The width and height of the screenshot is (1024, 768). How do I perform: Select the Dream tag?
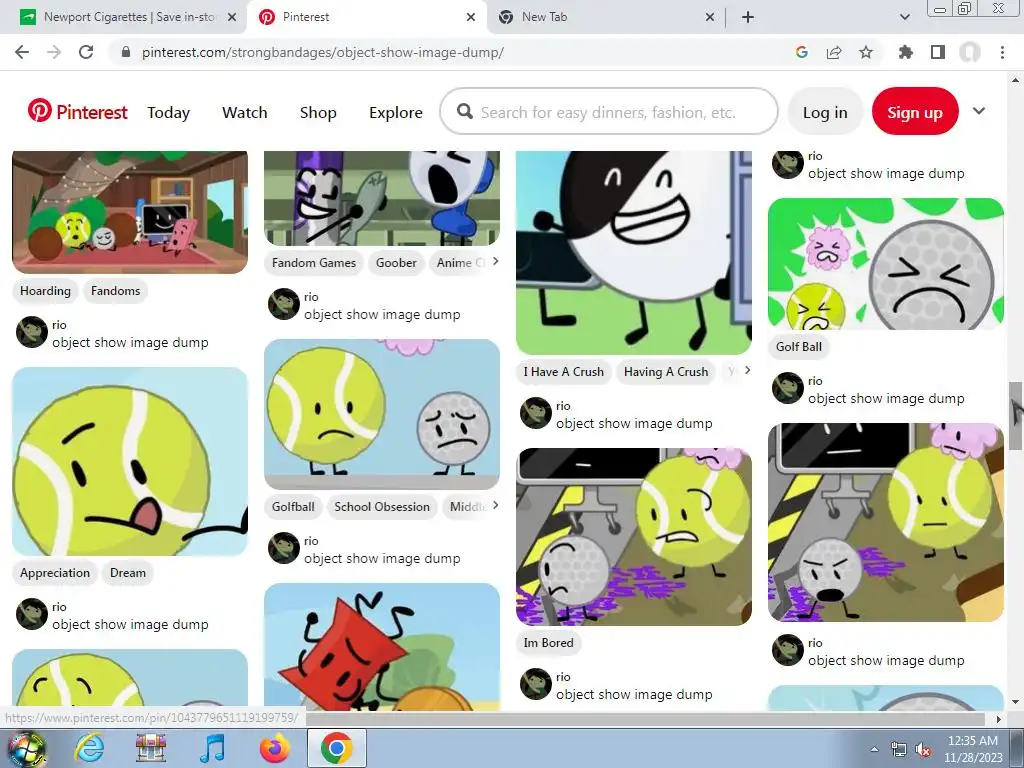click(x=128, y=573)
